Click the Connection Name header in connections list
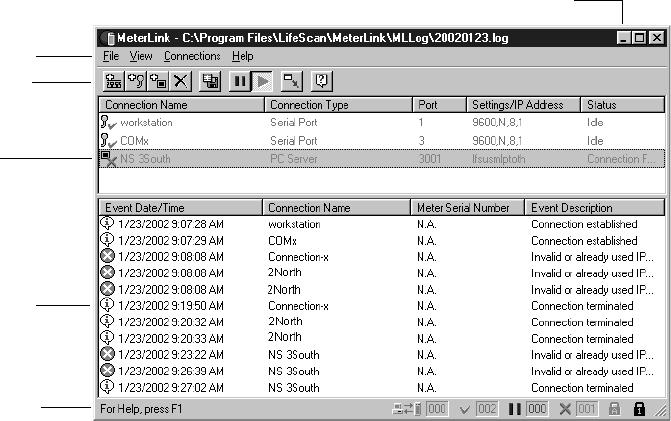Viewport: 671px width, 421px height. click(x=181, y=105)
